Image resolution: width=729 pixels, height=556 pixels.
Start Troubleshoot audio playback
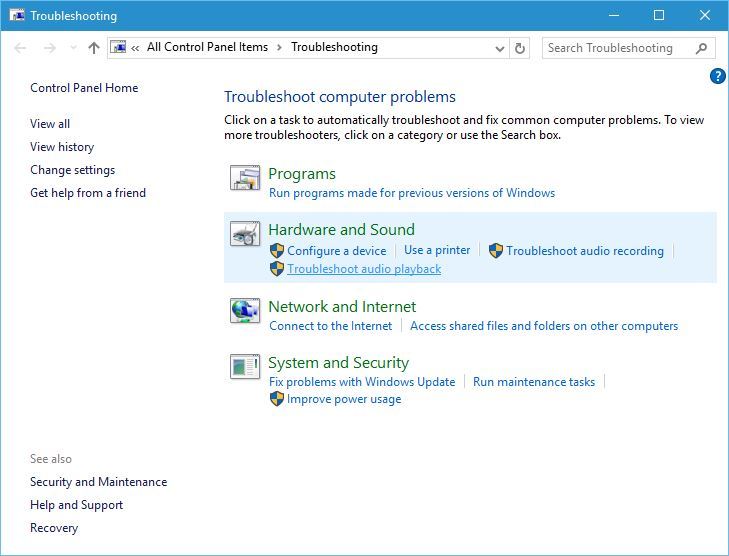[364, 269]
